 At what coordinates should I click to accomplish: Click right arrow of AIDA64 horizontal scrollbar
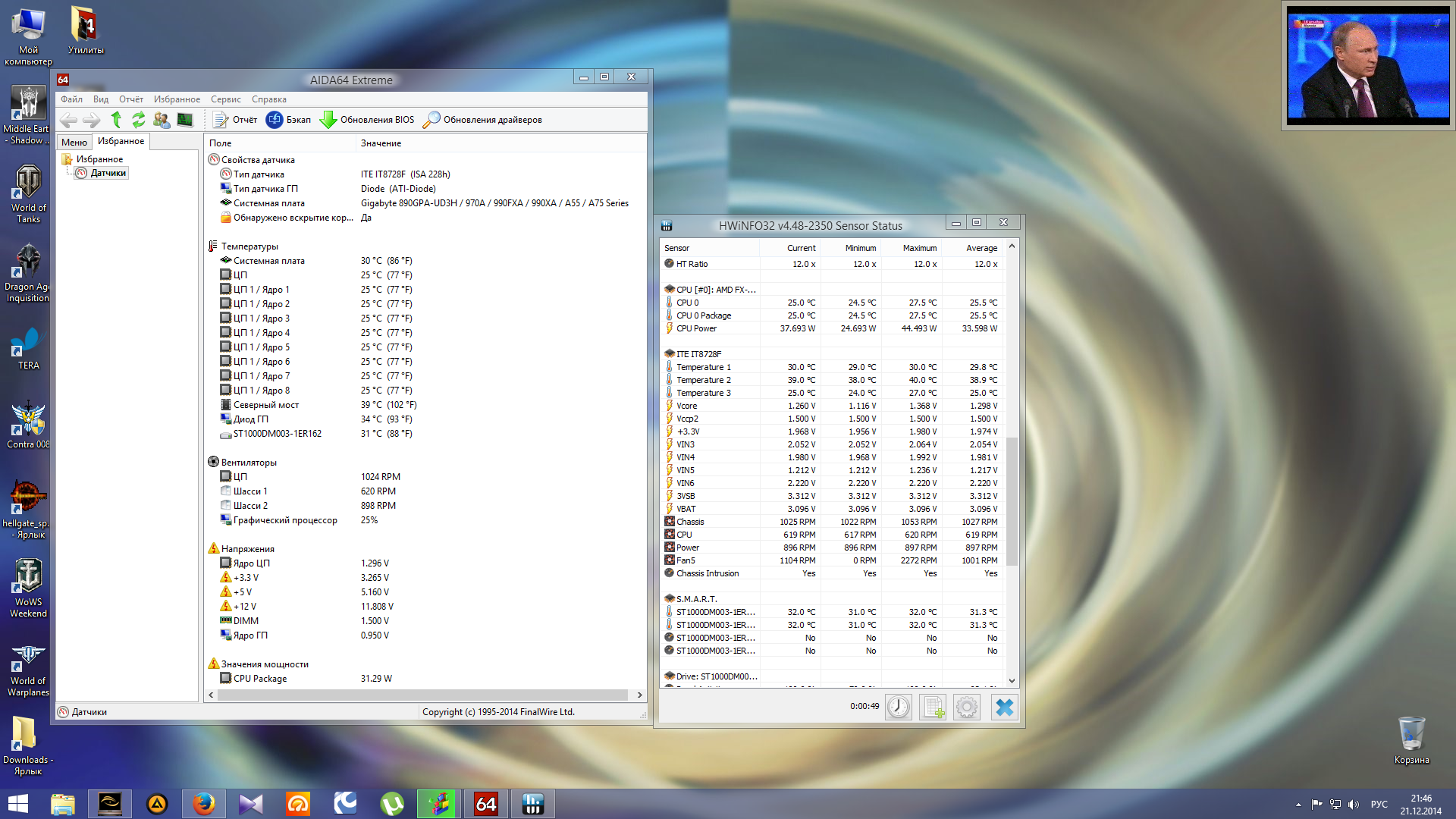639,695
